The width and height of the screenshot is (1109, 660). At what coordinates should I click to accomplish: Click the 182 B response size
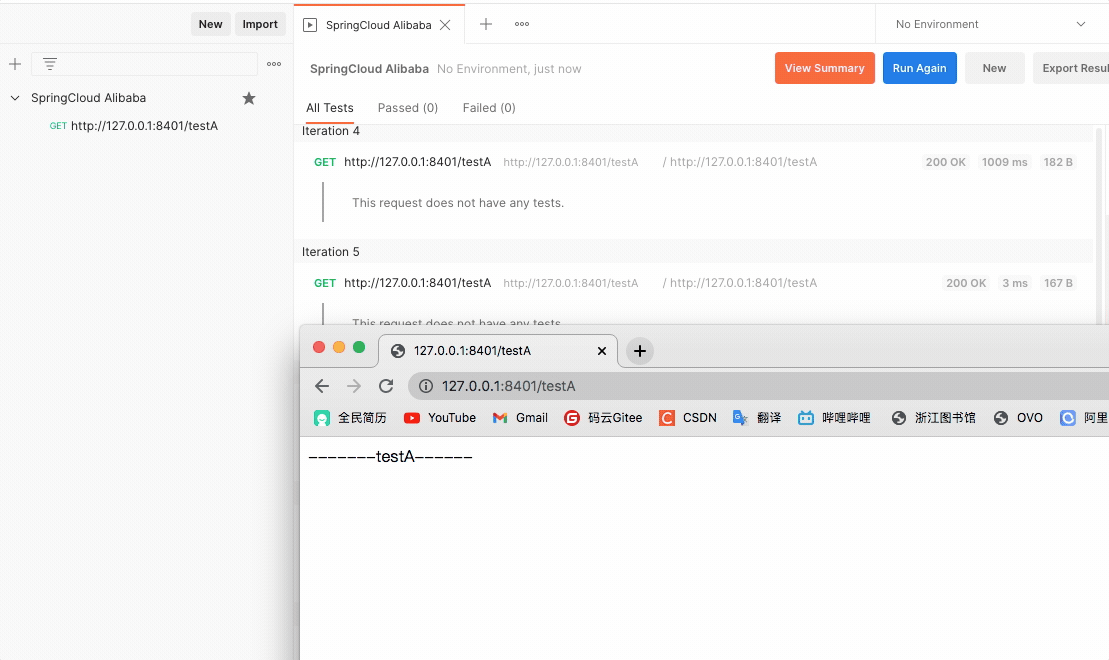1058,162
